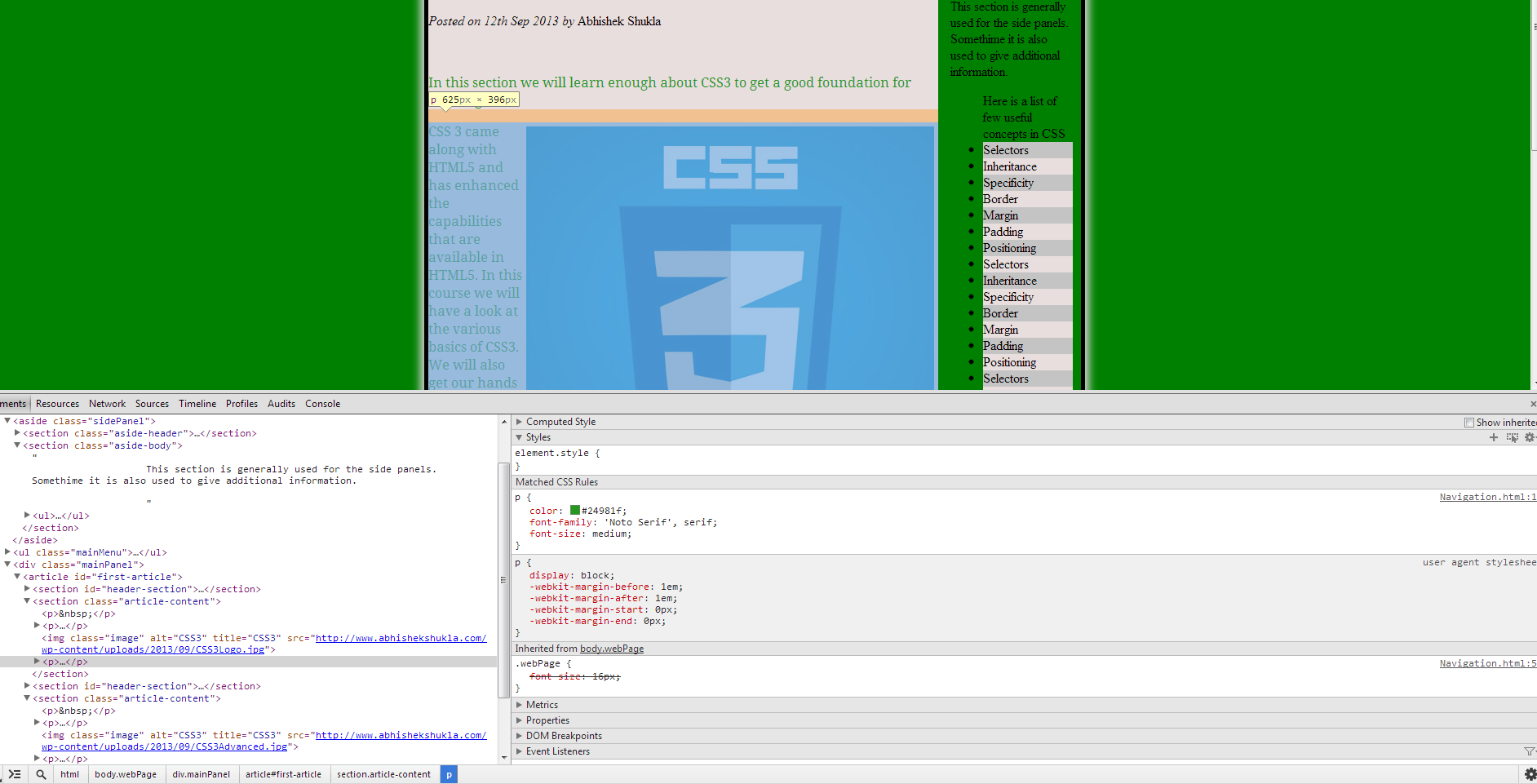Select div.mainPanel in the breadcrumb bar
1537x784 pixels.
click(x=201, y=774)
